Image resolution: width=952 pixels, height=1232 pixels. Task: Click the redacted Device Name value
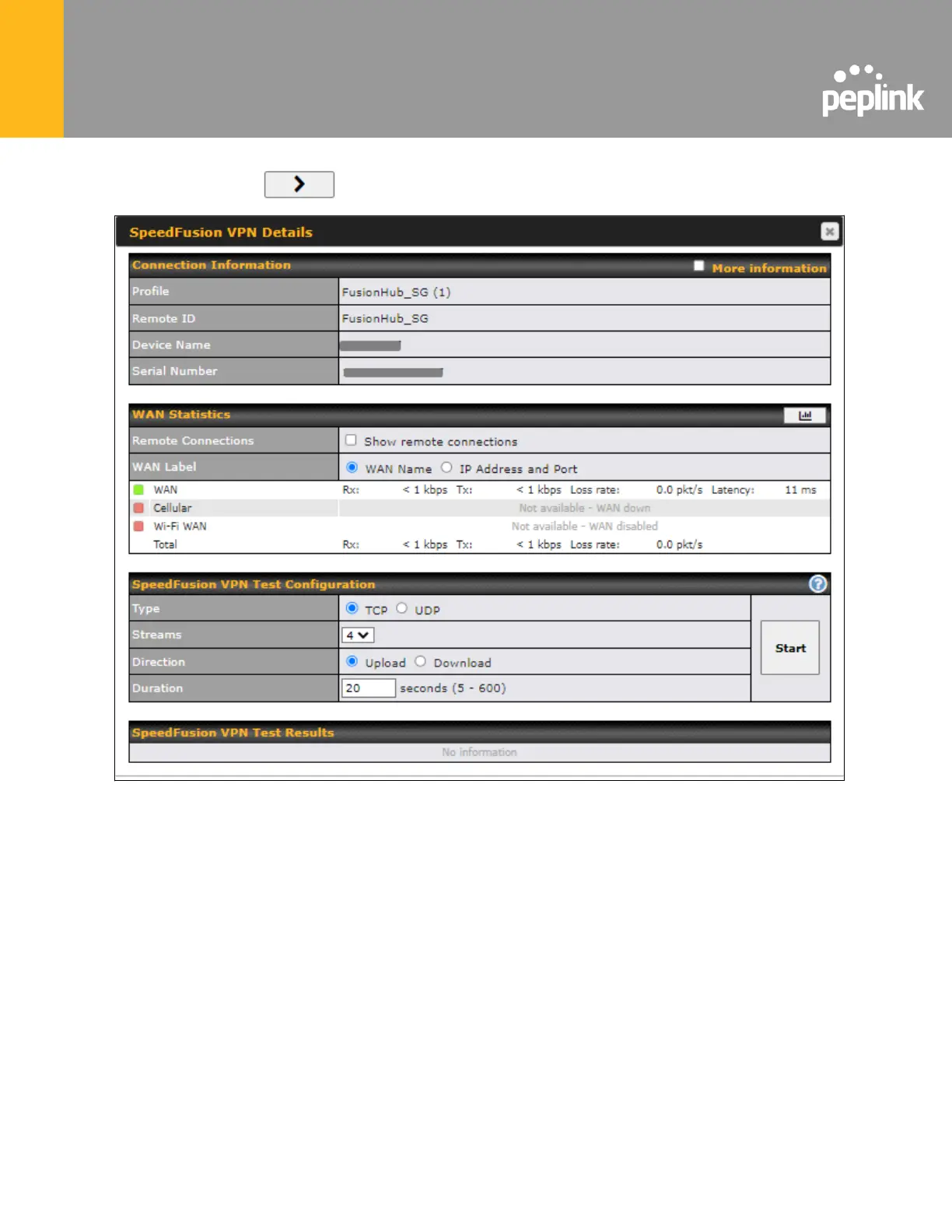click(370, 345)
